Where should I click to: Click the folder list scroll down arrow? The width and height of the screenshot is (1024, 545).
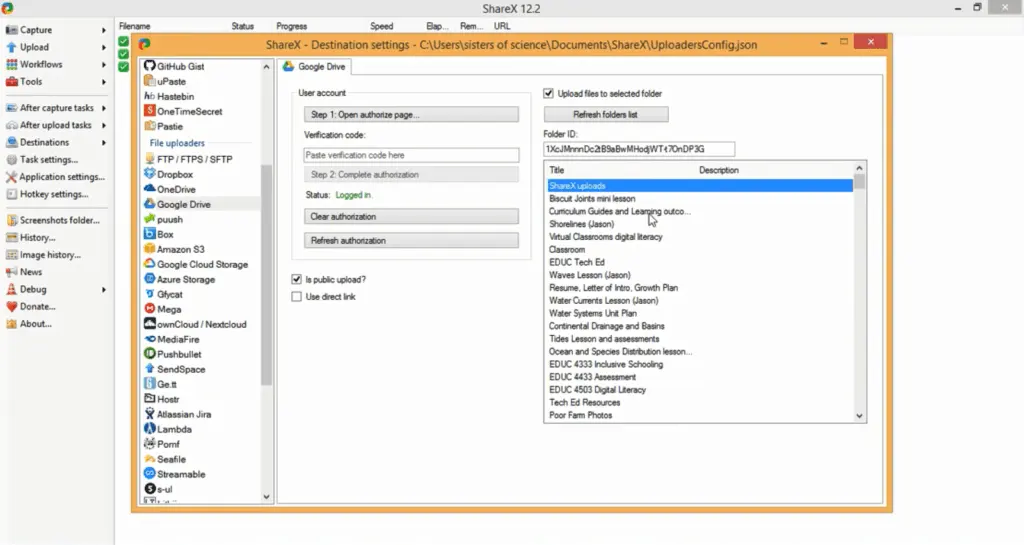[x=859, y=416]
